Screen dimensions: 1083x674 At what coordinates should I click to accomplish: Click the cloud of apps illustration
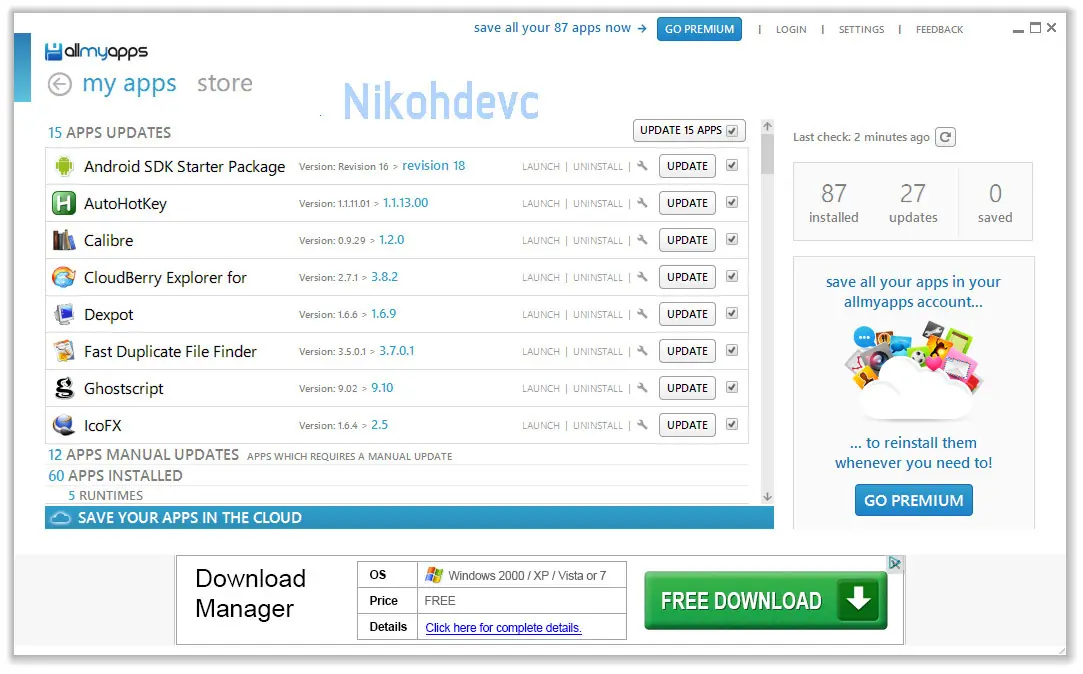point(914,372)
